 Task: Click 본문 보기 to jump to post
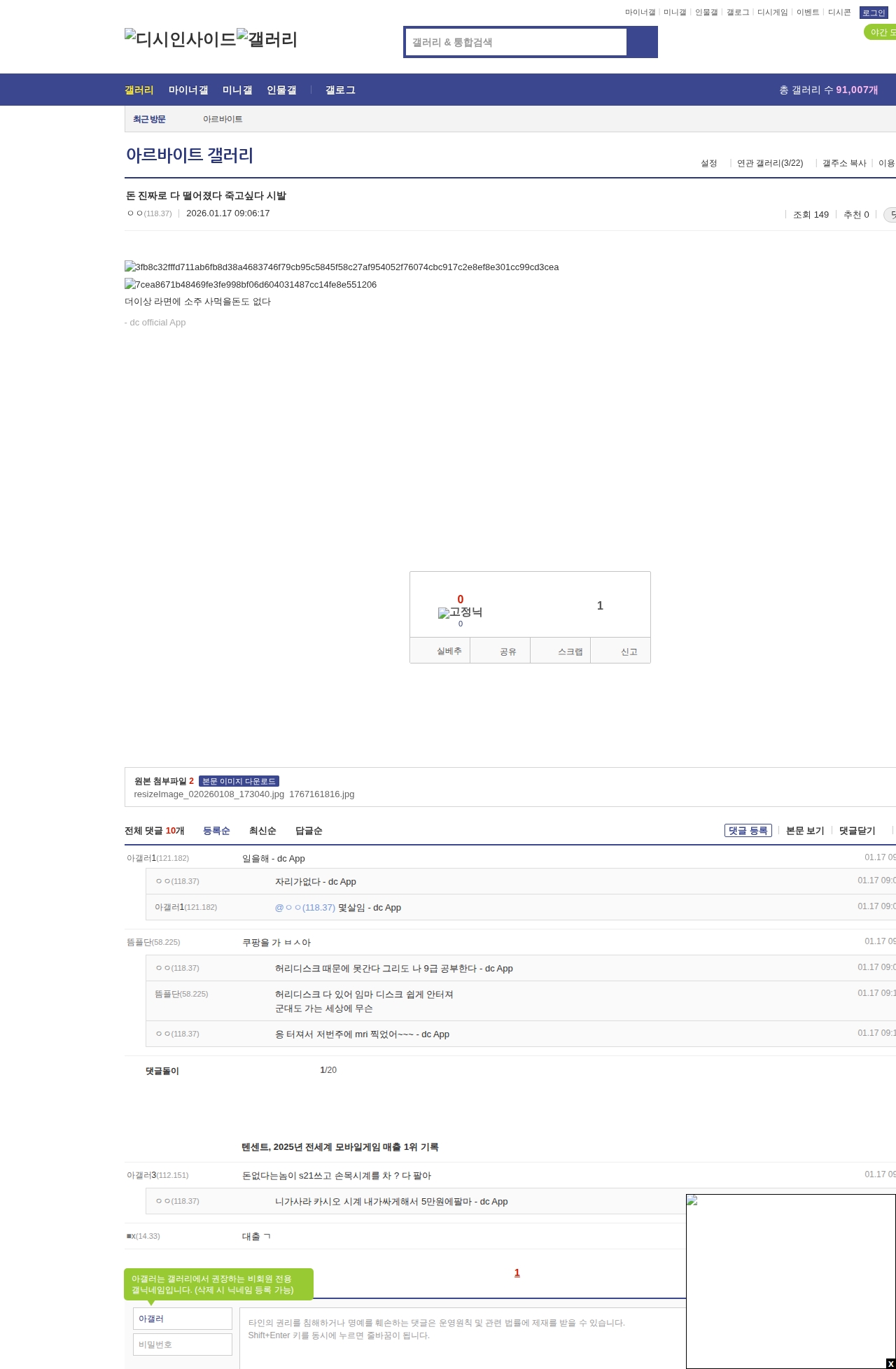point(805,831)
